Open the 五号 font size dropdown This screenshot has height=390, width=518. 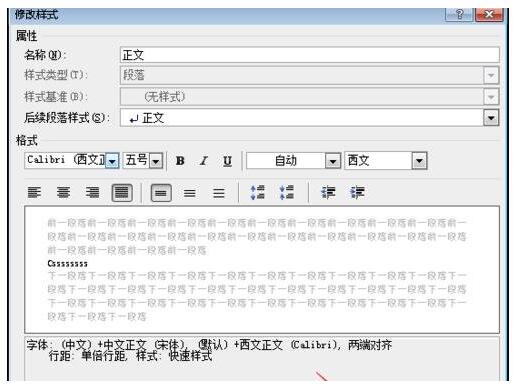pyautogui.click(x=156, y=161)
